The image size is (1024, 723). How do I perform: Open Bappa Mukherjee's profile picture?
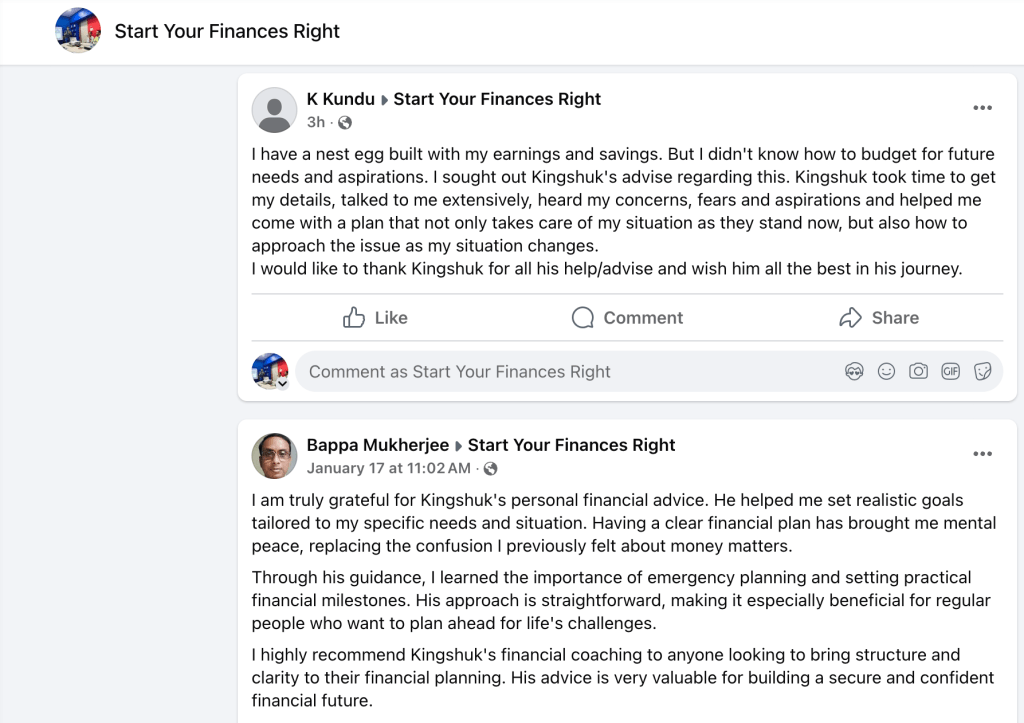point(273,456)
